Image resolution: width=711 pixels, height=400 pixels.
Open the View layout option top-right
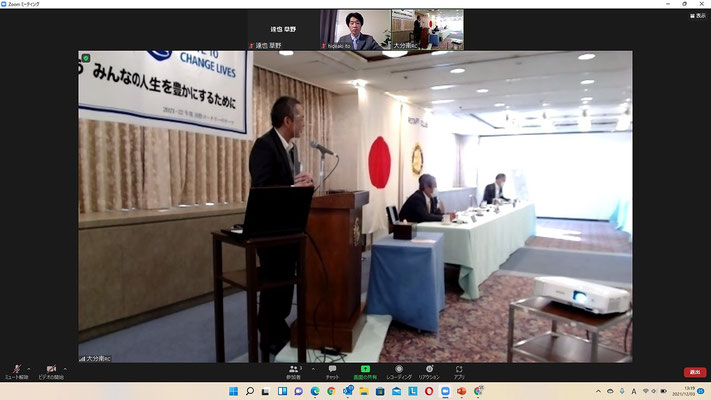[x=698, y=16]
